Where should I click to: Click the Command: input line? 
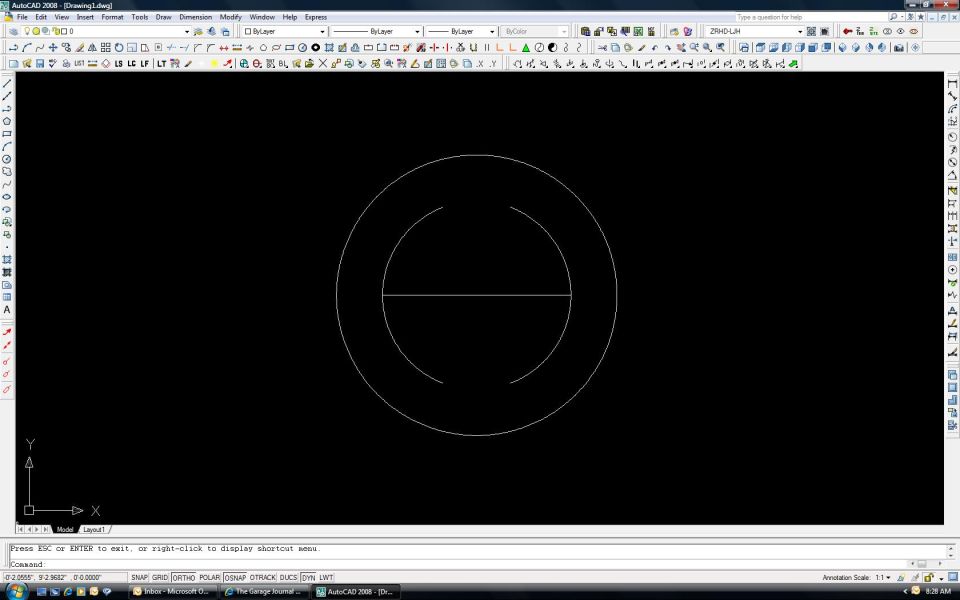[459, 564]
